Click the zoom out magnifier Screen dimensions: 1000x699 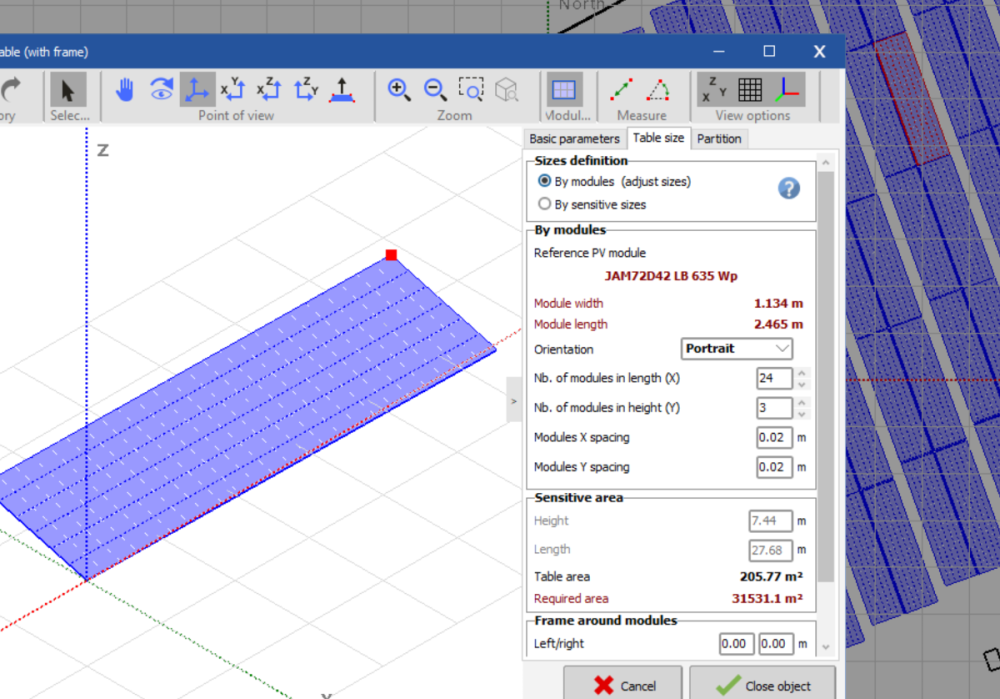[435, 90]
